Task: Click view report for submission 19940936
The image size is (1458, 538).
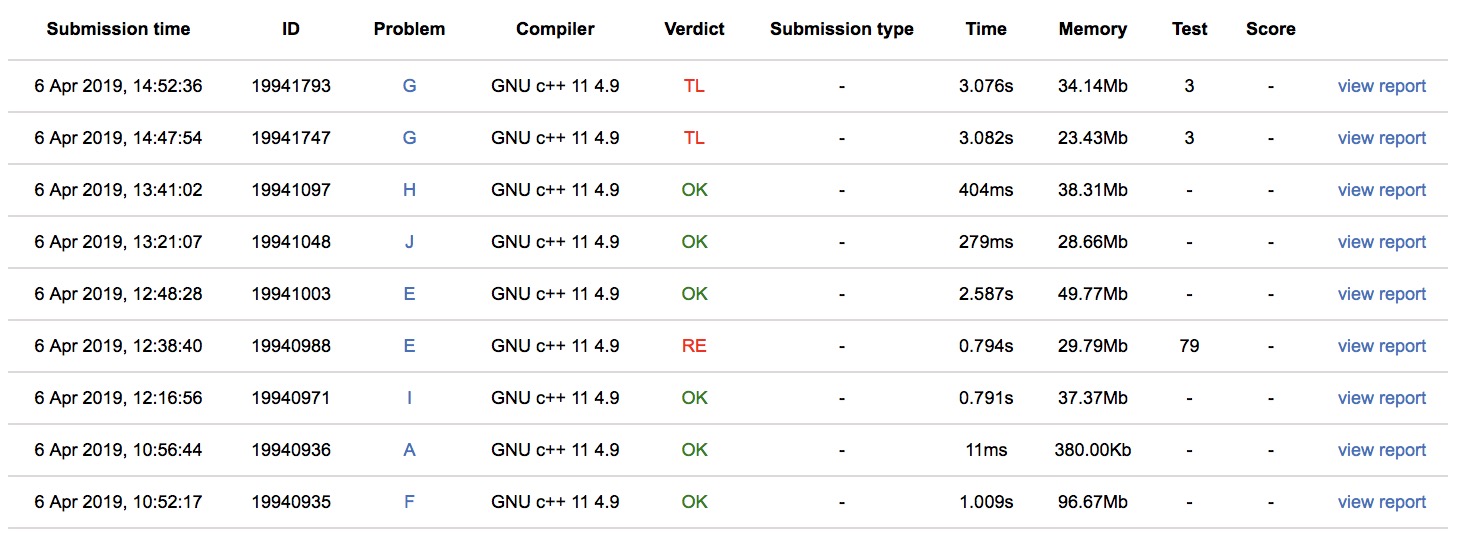Action: coord(1381,450)
